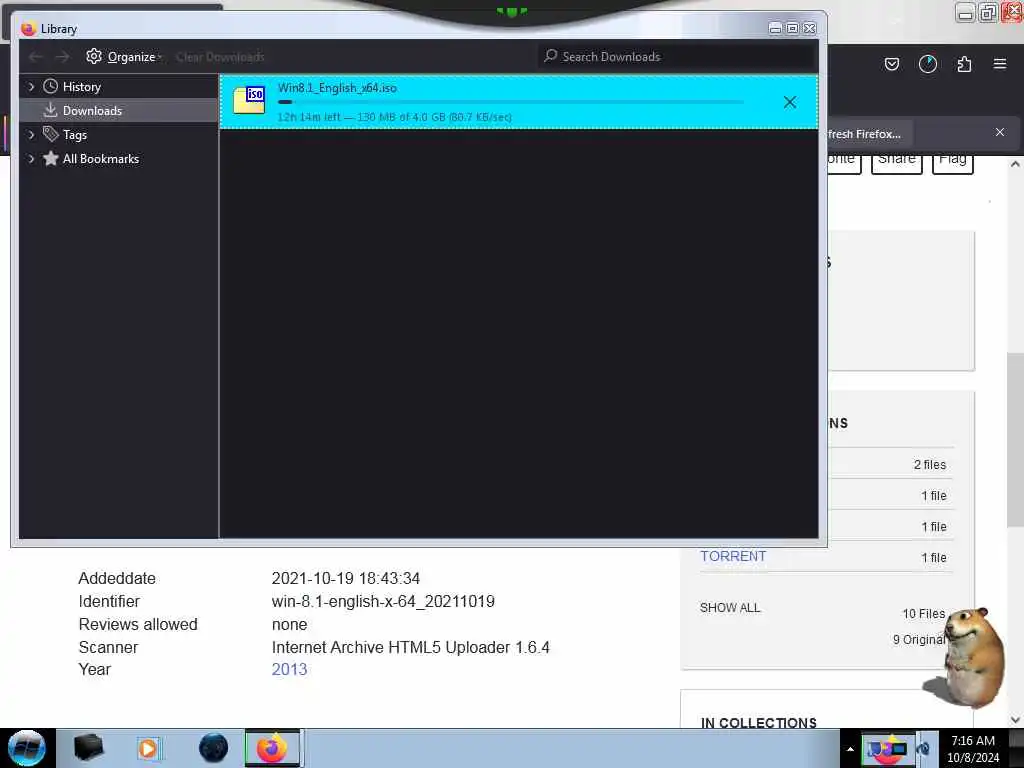The height and width of the screenshot is (768, 1024).
Task: Click the system tray network icon
Action: pos(922,749)
